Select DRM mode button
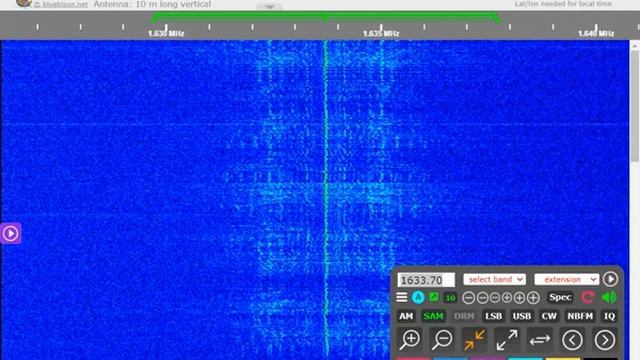640x360 pixels. pyautogui.click(x=464, y=316)
